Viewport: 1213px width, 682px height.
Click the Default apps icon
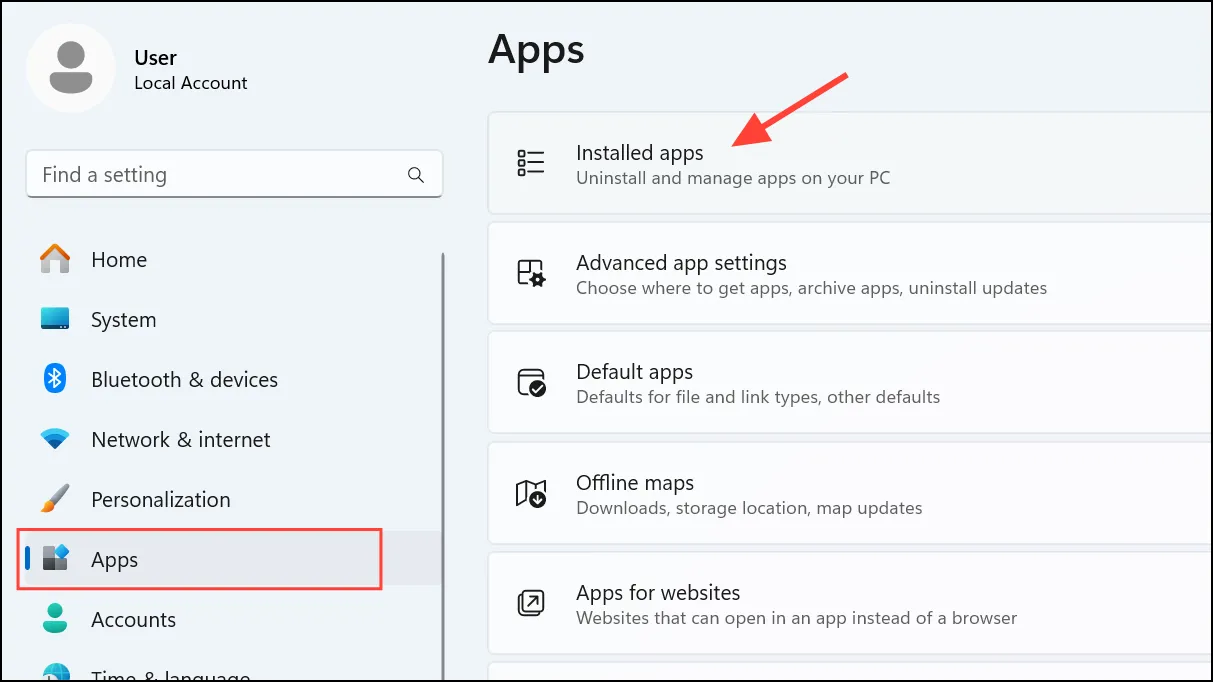tap(531, 383)
